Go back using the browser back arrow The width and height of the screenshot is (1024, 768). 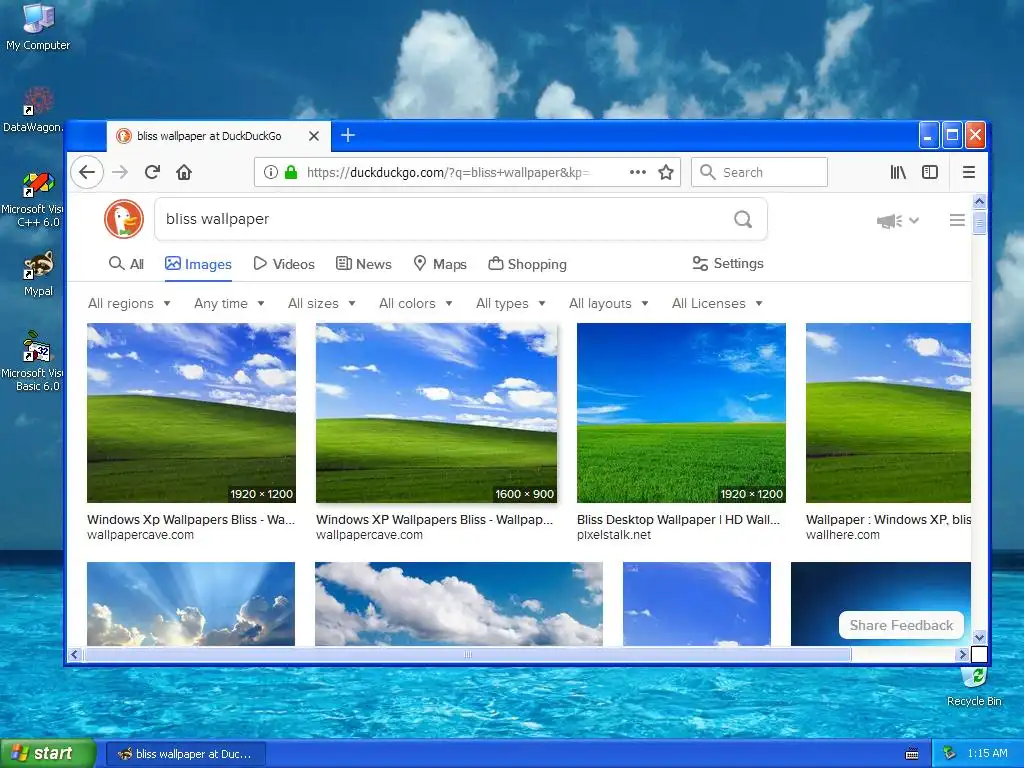(87, 172)
